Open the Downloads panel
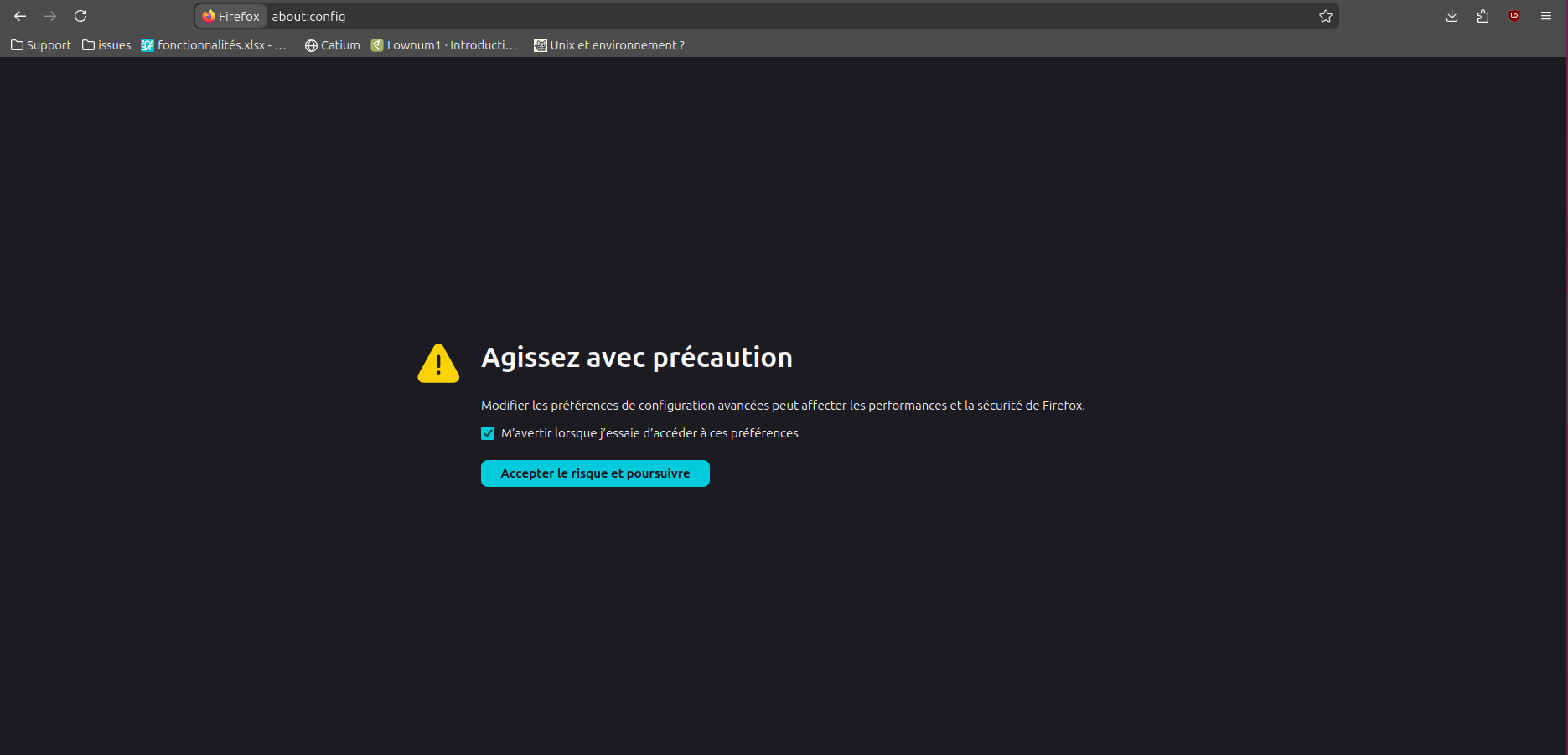1568x755 pixels. [x=1452, y=16]
